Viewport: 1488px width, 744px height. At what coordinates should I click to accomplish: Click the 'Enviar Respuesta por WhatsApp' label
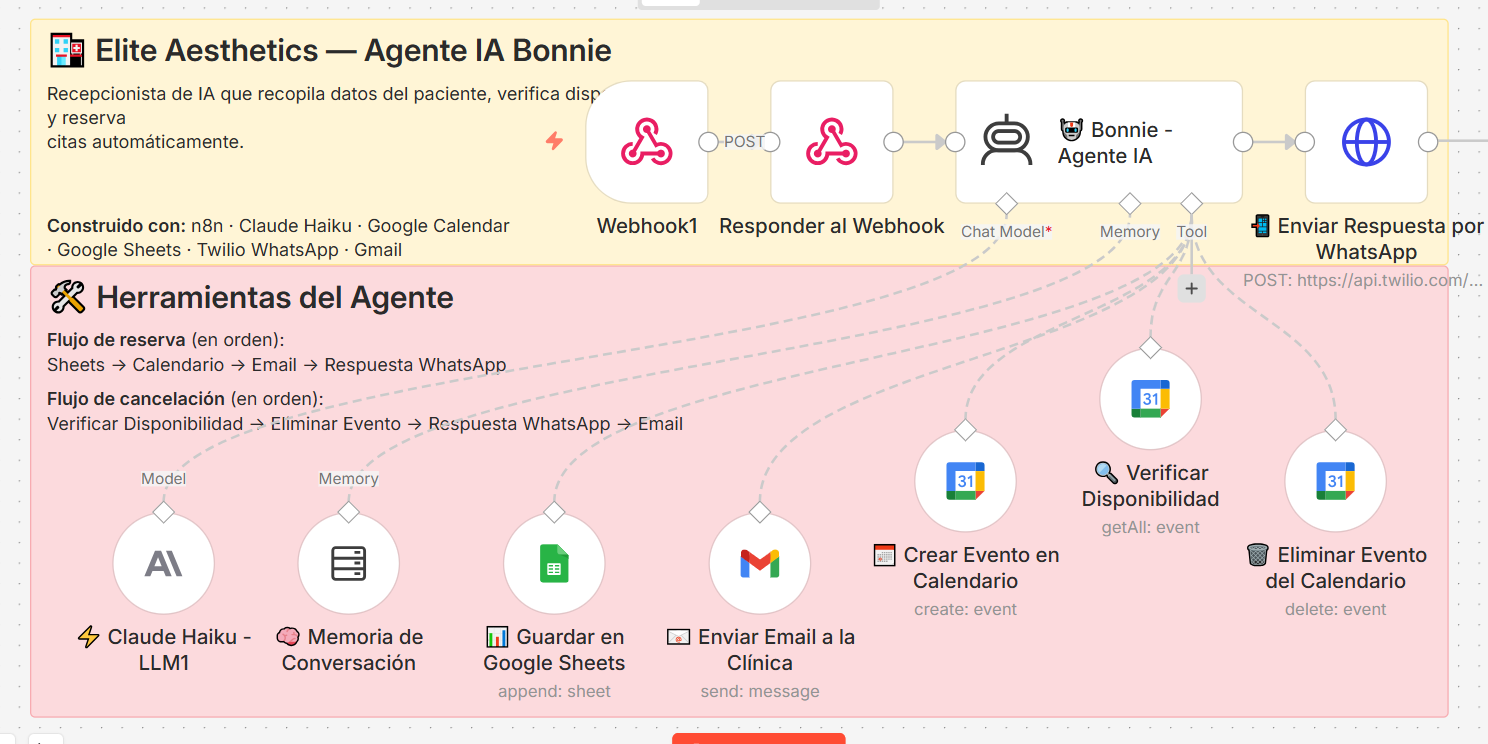point(1366,239)
